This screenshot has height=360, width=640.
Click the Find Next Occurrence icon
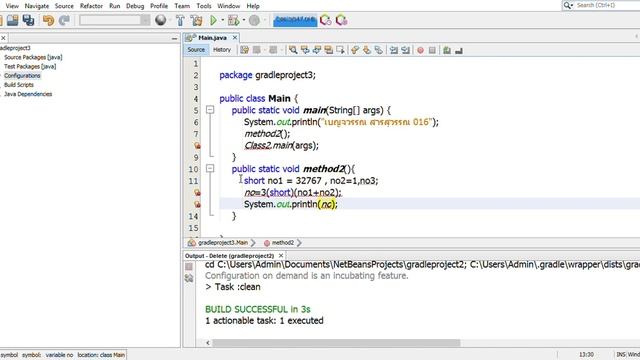coord(317,50)
